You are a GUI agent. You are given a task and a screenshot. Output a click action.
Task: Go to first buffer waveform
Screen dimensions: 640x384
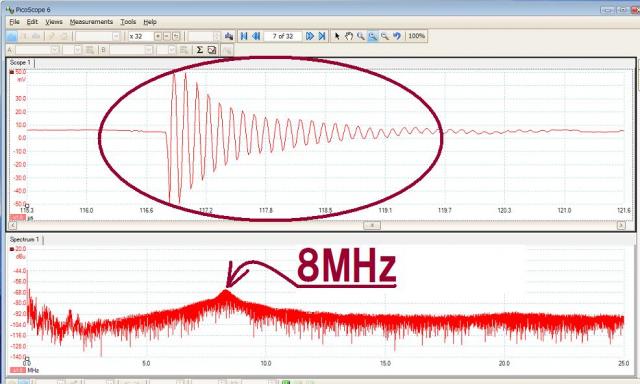point(244,36)
